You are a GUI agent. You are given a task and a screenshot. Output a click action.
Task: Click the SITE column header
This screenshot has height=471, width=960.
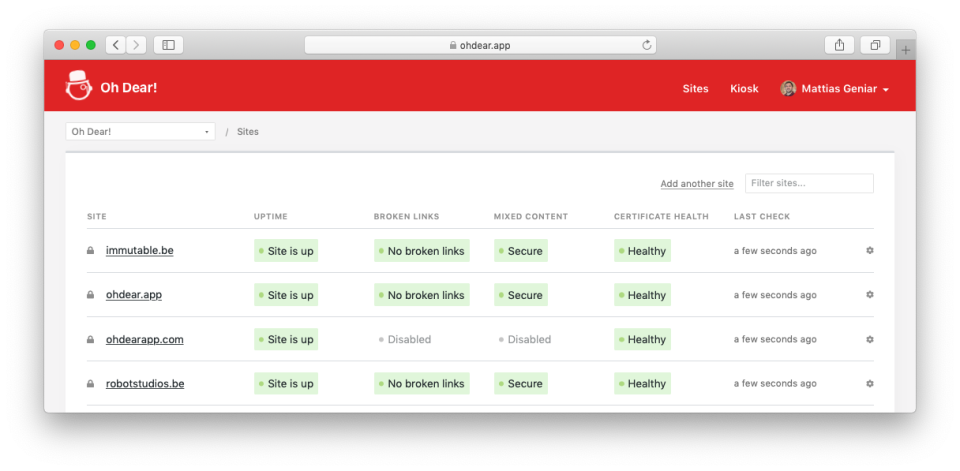click(x=97, y=216)
